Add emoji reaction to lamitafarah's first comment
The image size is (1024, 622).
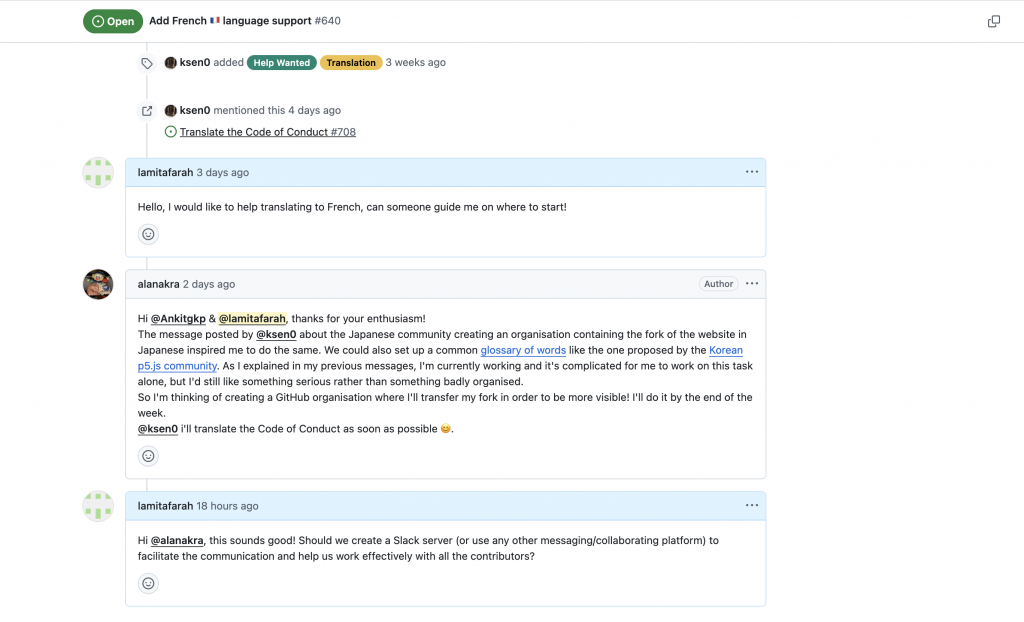tap(148, 234)
